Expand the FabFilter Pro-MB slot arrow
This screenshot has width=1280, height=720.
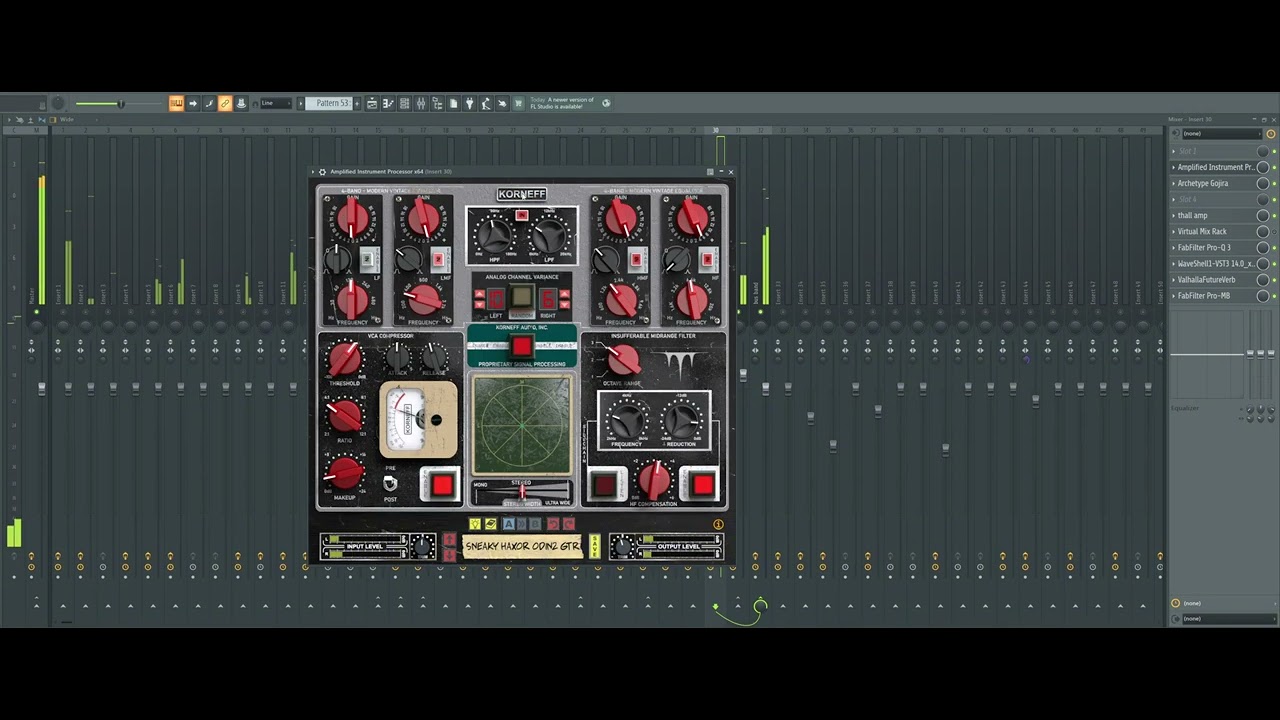[1174, 295]
